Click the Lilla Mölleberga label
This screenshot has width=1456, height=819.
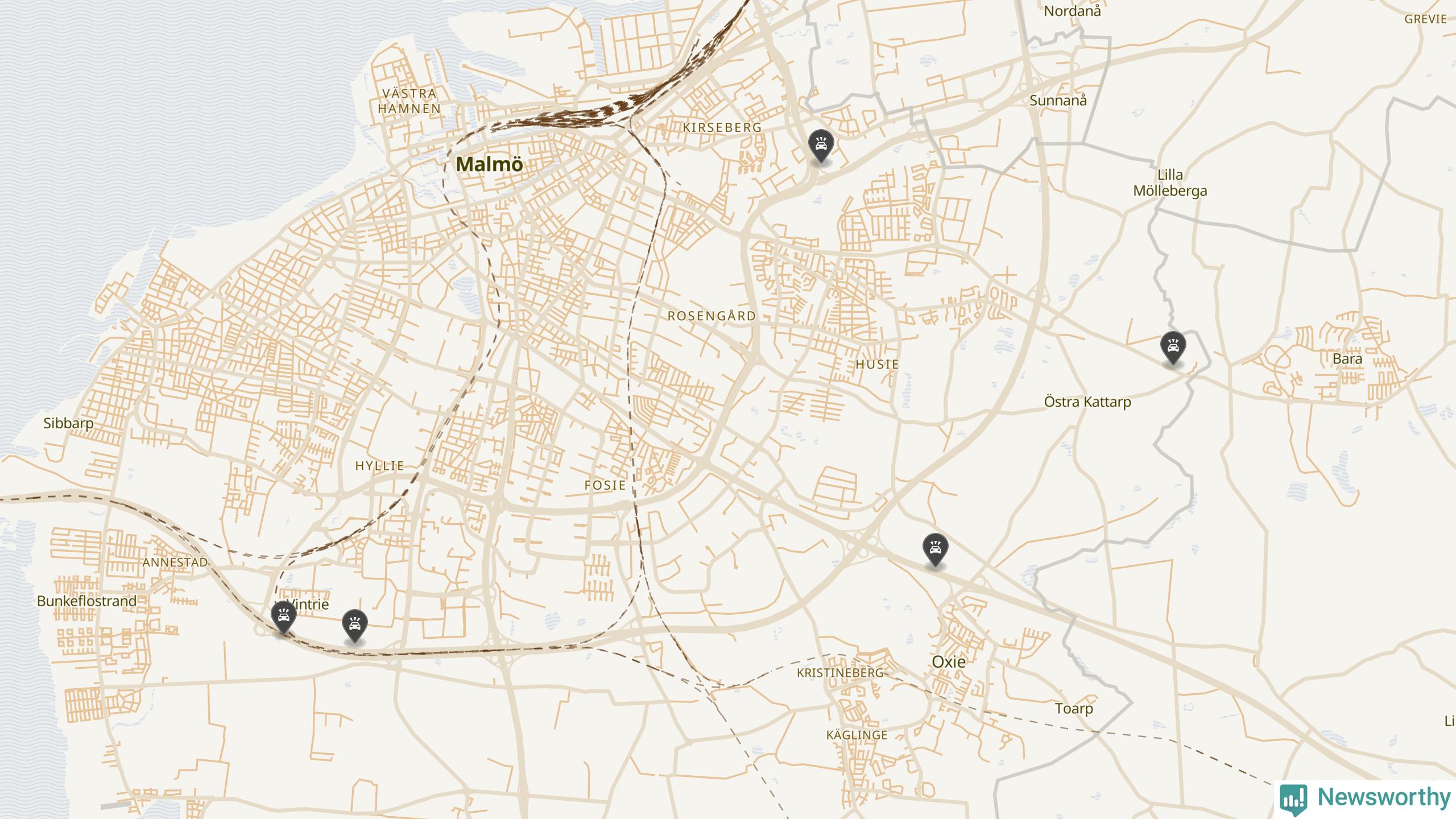[x=1170, y=183]
